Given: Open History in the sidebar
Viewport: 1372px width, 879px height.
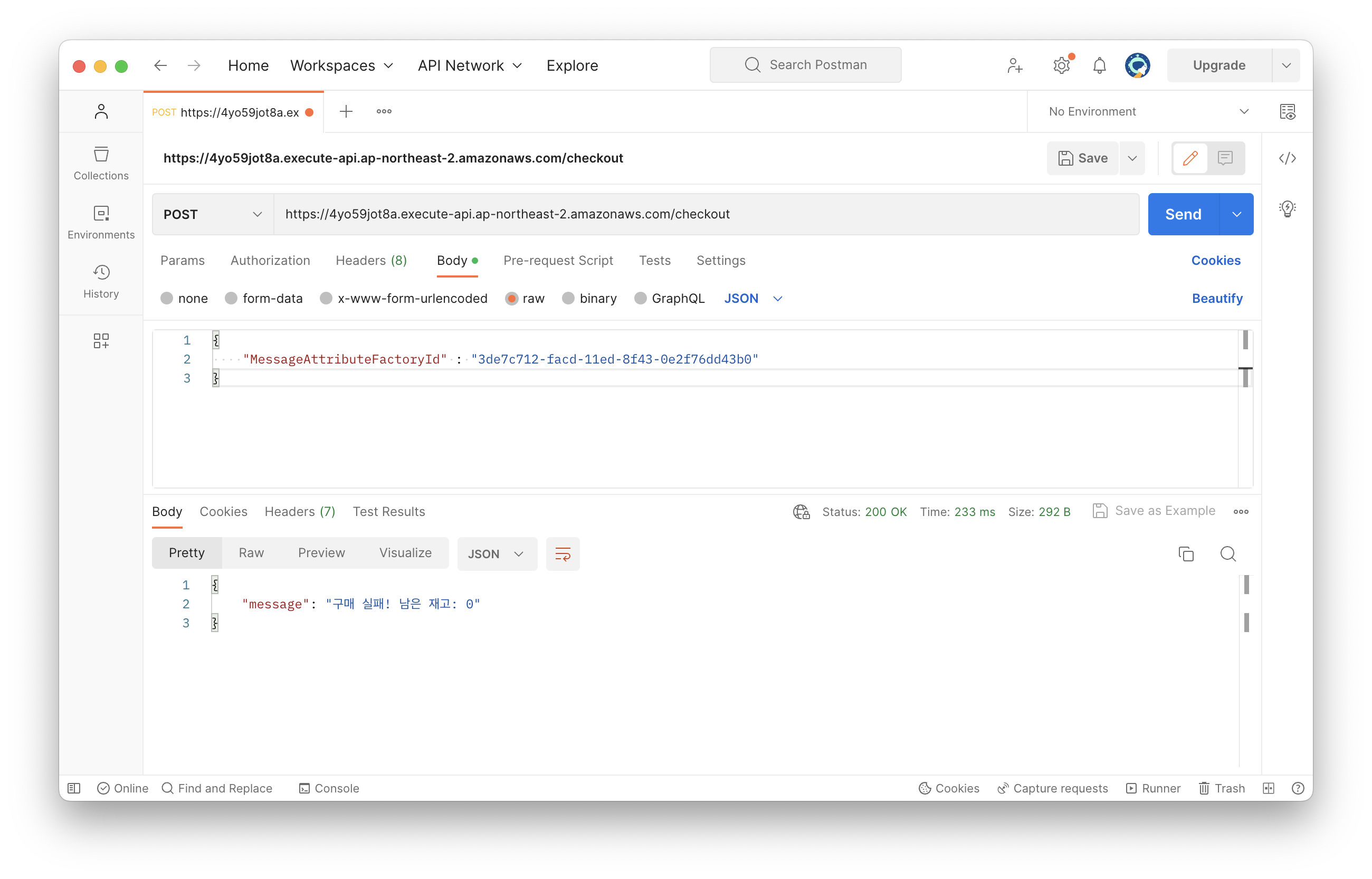Looking at the screenshot, I should tap(101, 281).
